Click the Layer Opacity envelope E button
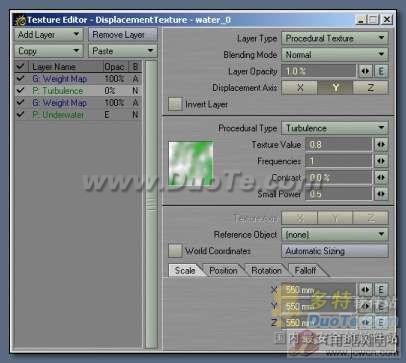This screenshot has width=406, height=363. [x=381, y=71]
